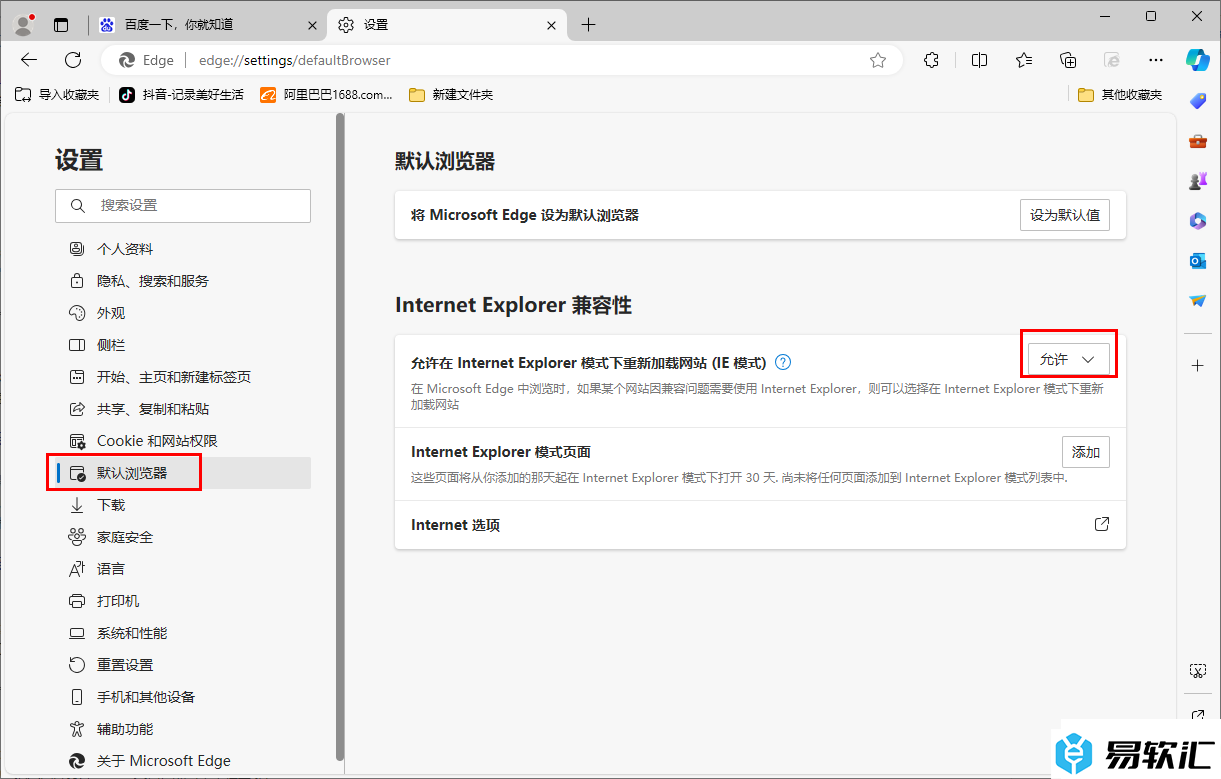The height and width of the screenshot is (779, 1221).
Task: Open the 阿里巴巴1688.com bookmark
Action: [326, 95]
